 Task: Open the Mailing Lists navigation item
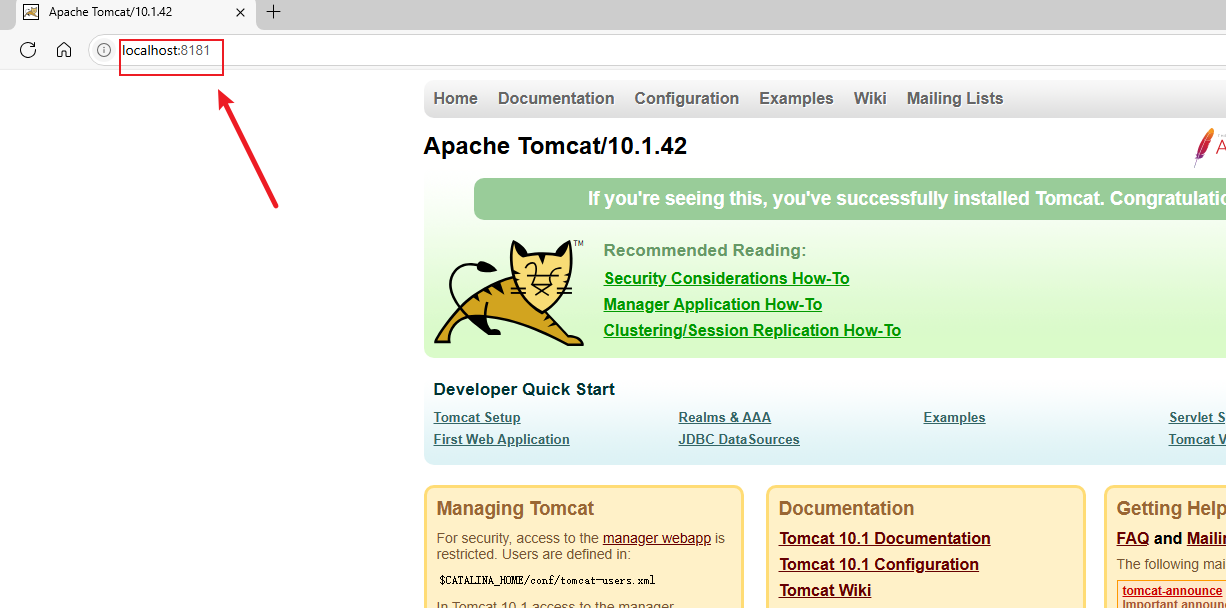(955, 98)
